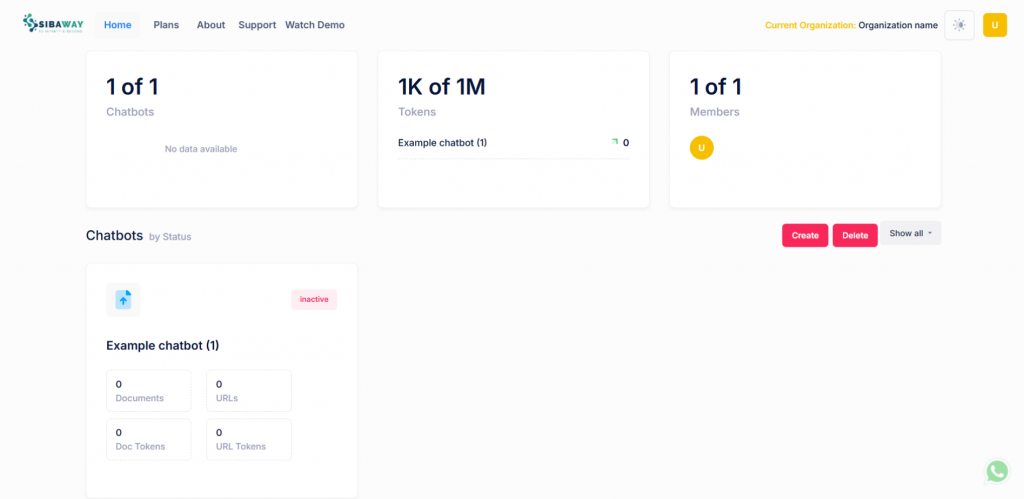Click the Doc Tokens count box
Image resolution: width=1024 pixels, height=499 pixels.
148,440
